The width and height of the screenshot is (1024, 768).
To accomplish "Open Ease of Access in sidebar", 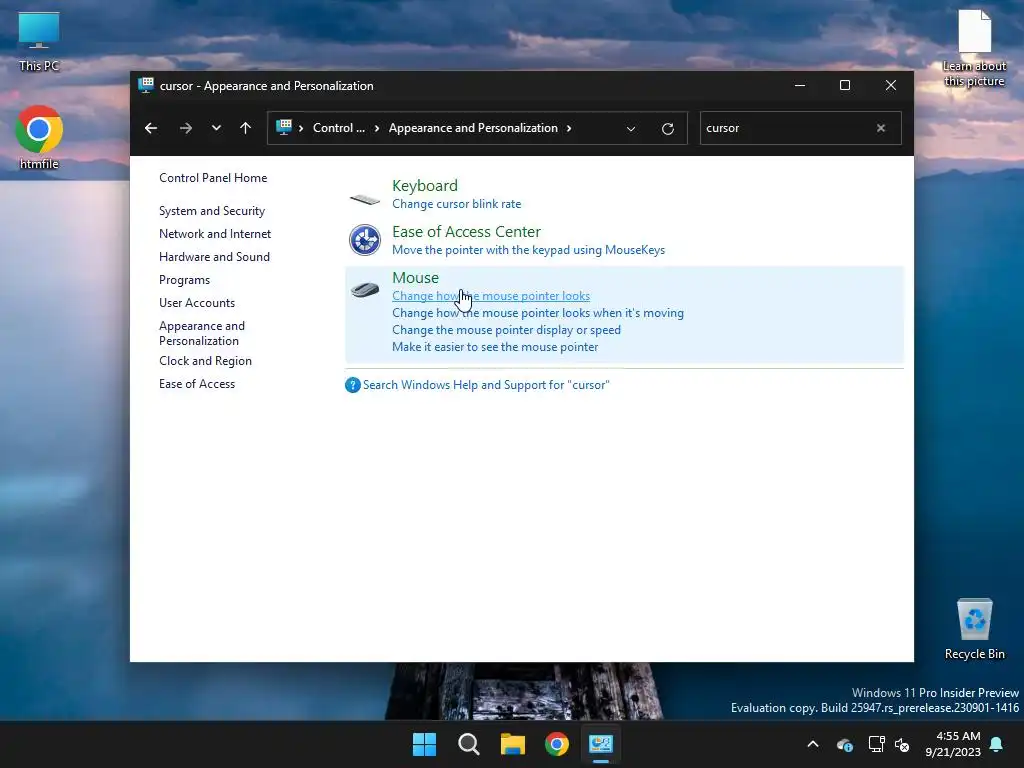I will [197, 384].
